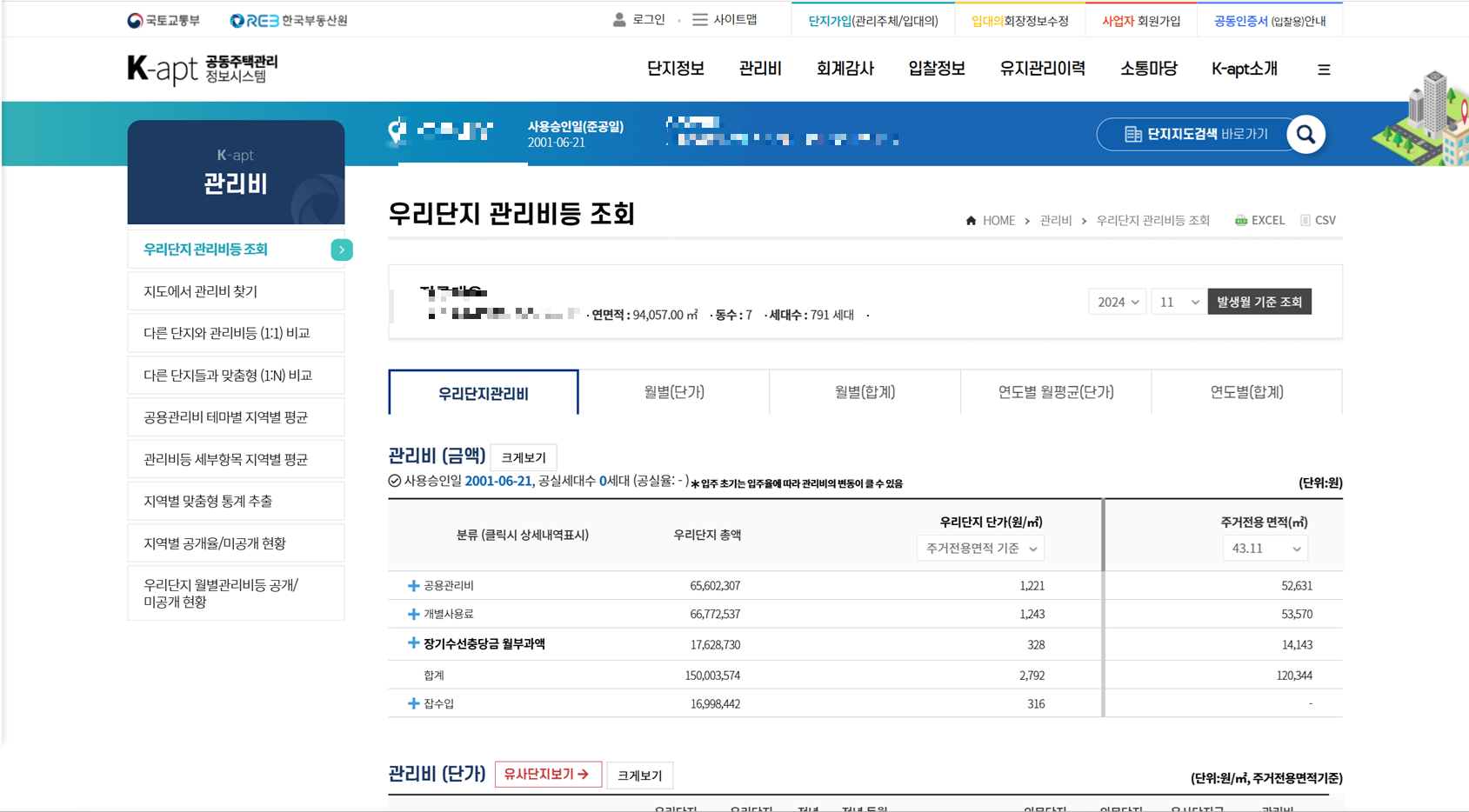The image size is (1469, 812).
Task: Open the site search magnifier icon
Action: coord(1305,134)
